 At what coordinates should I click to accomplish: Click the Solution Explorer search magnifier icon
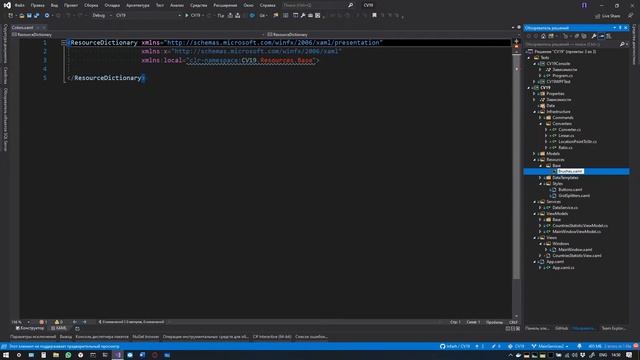click(x=622, y=44)
